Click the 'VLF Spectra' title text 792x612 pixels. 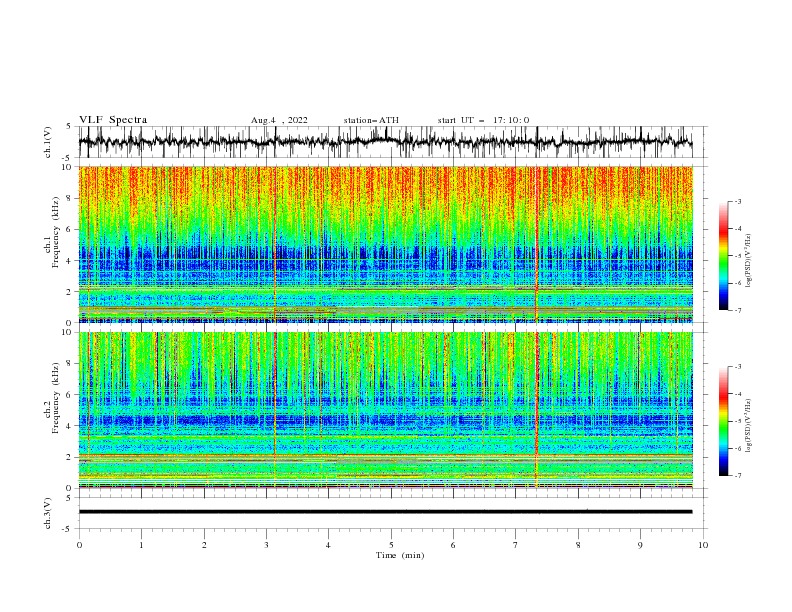(113, 120)
